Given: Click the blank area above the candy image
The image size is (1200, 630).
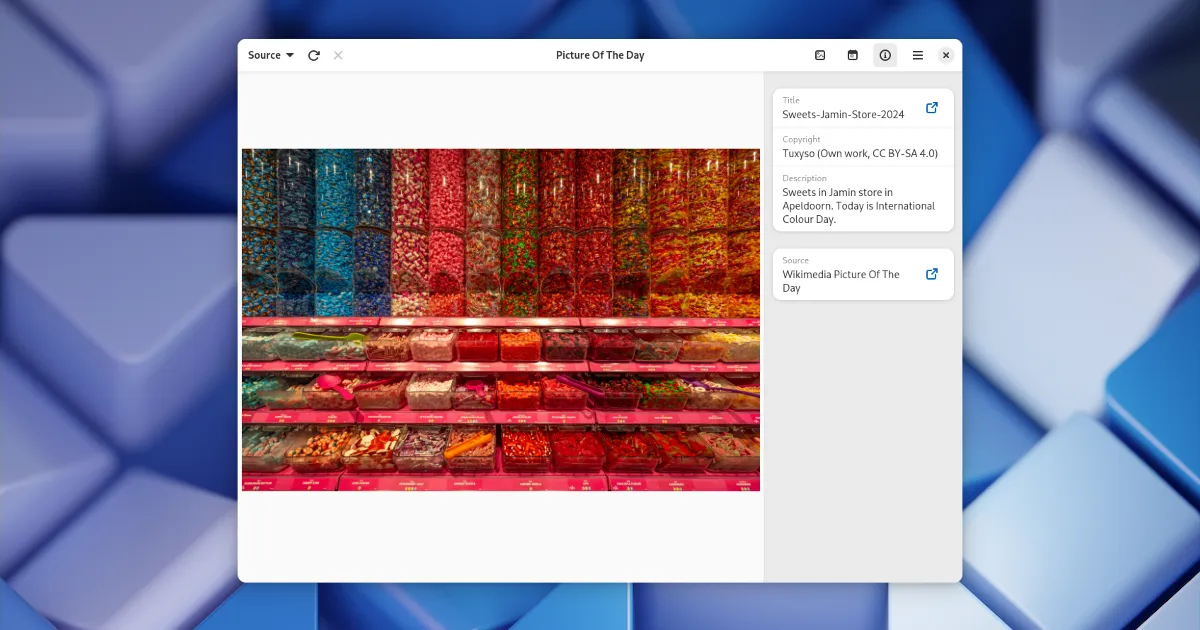Looking at the screenshot, I should 500,110.
